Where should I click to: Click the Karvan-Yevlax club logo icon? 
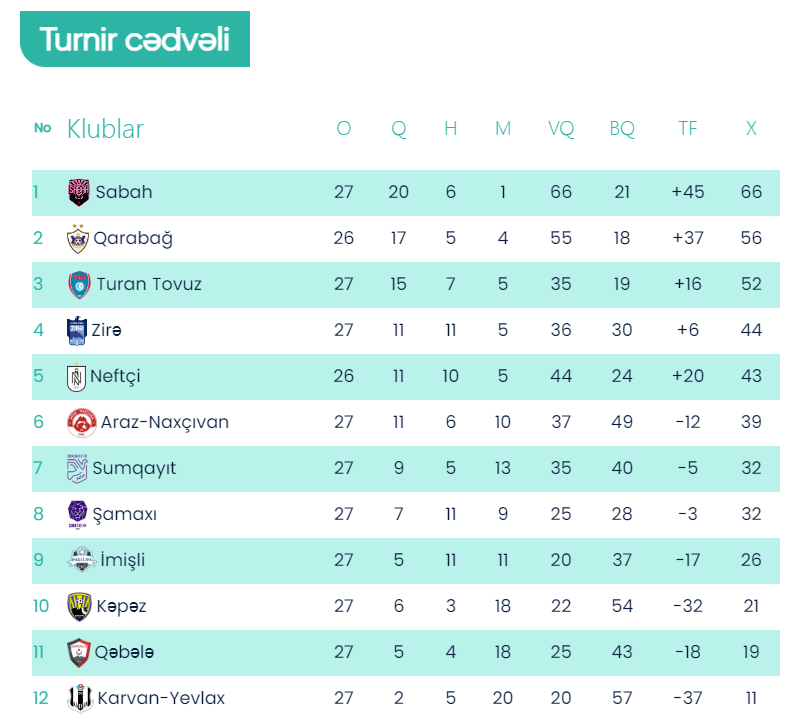coord(79,698)
